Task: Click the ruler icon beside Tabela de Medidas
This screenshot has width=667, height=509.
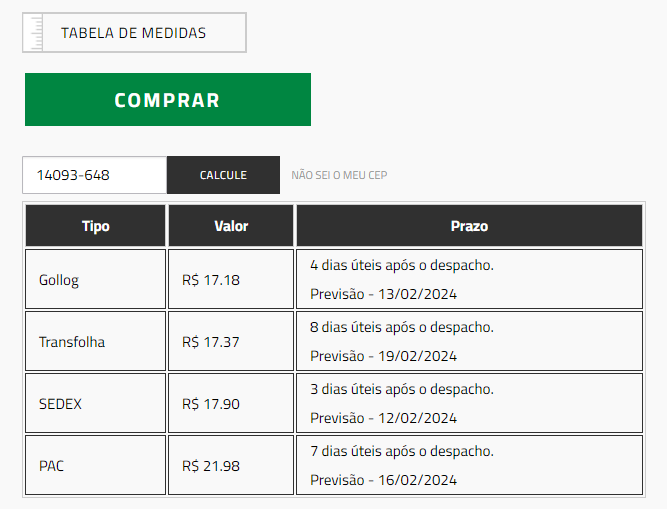Action: click(33, 33)
